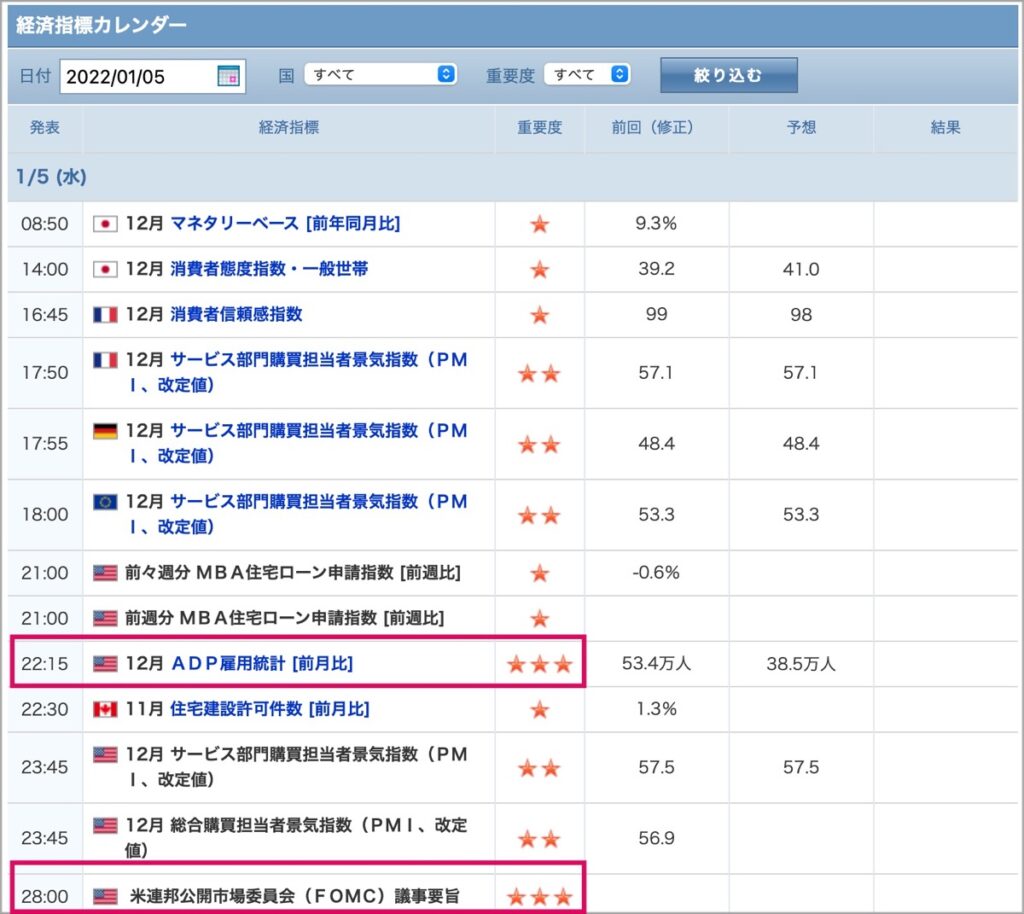Click the single star for マネタリーベース

(x=539, y=225)
